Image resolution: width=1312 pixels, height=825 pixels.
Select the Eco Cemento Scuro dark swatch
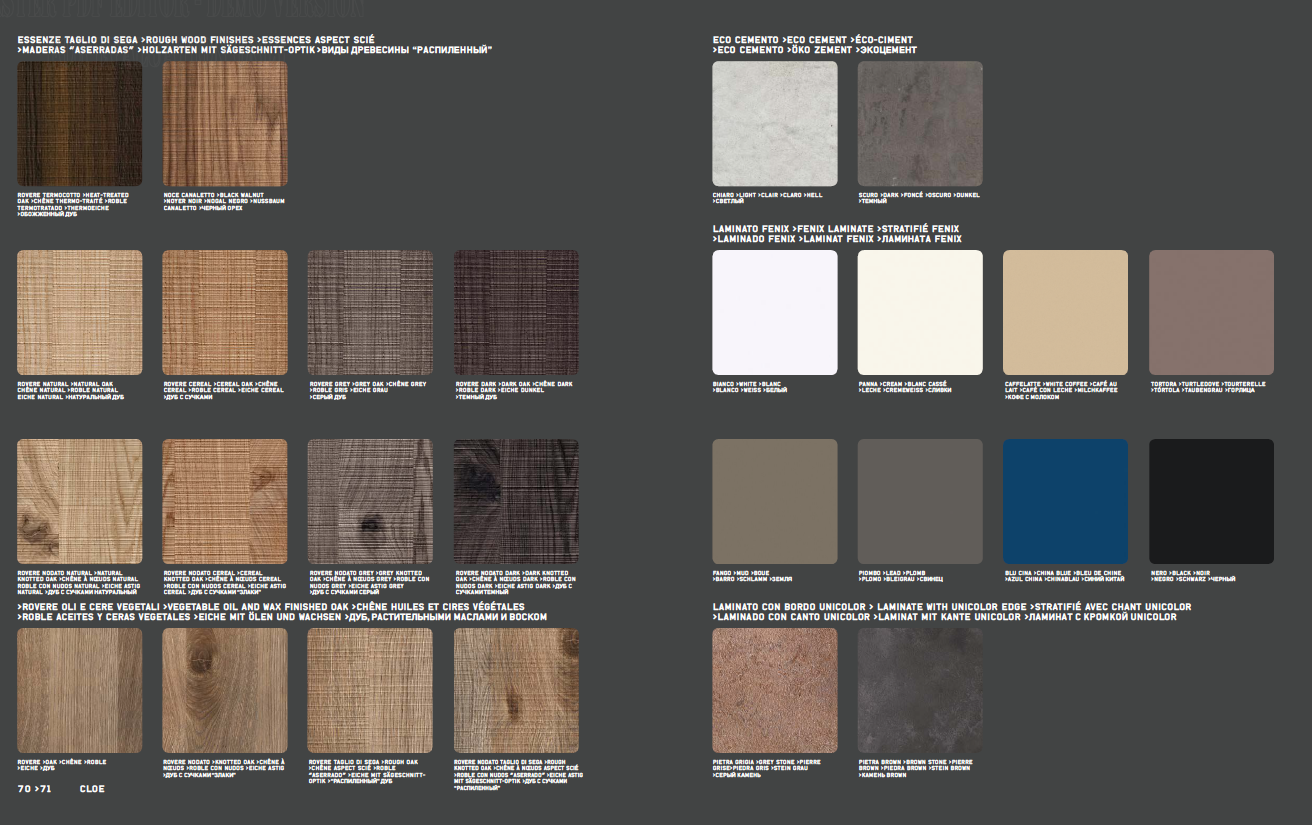coord(920,124)
